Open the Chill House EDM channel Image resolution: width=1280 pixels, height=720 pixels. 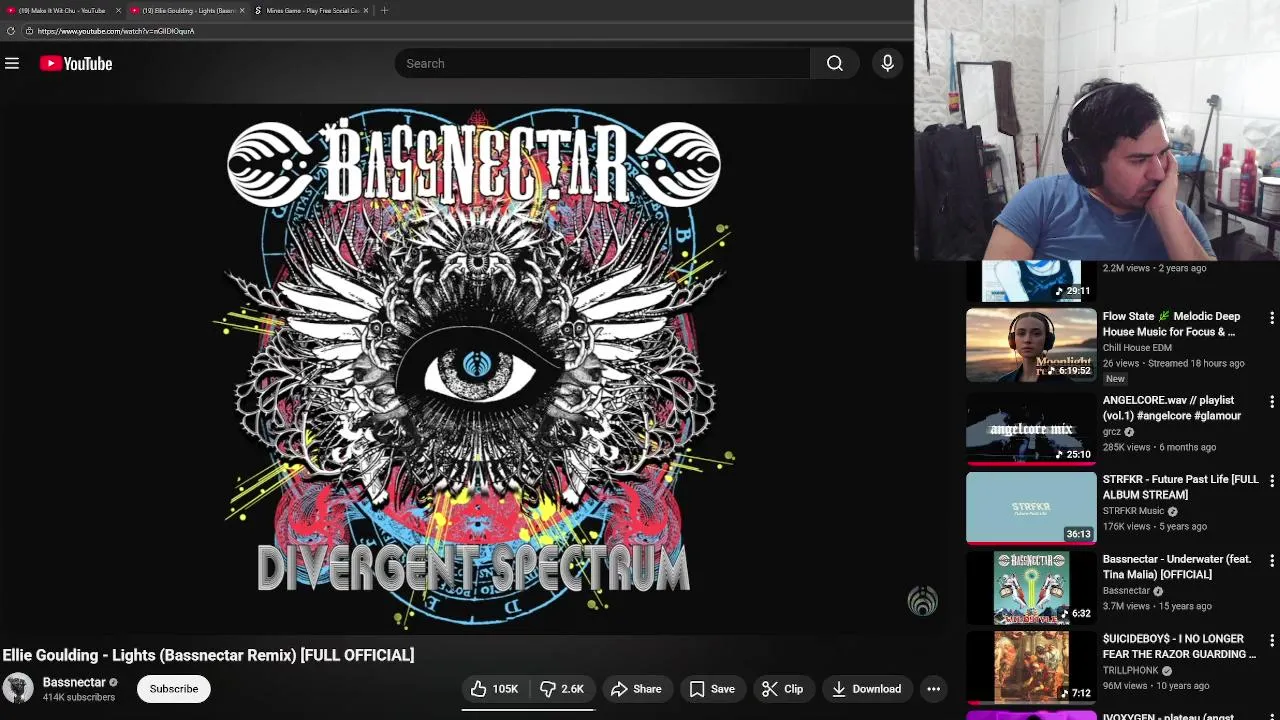(x=1137, y=348)
